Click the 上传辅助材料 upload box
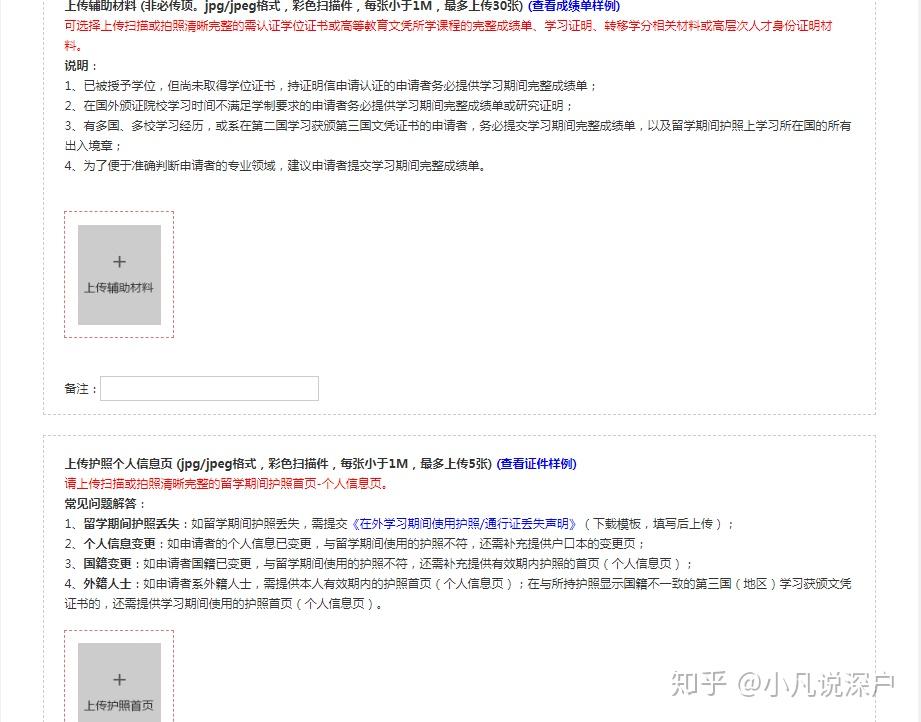The image size is (921, 722). (119, 275)
